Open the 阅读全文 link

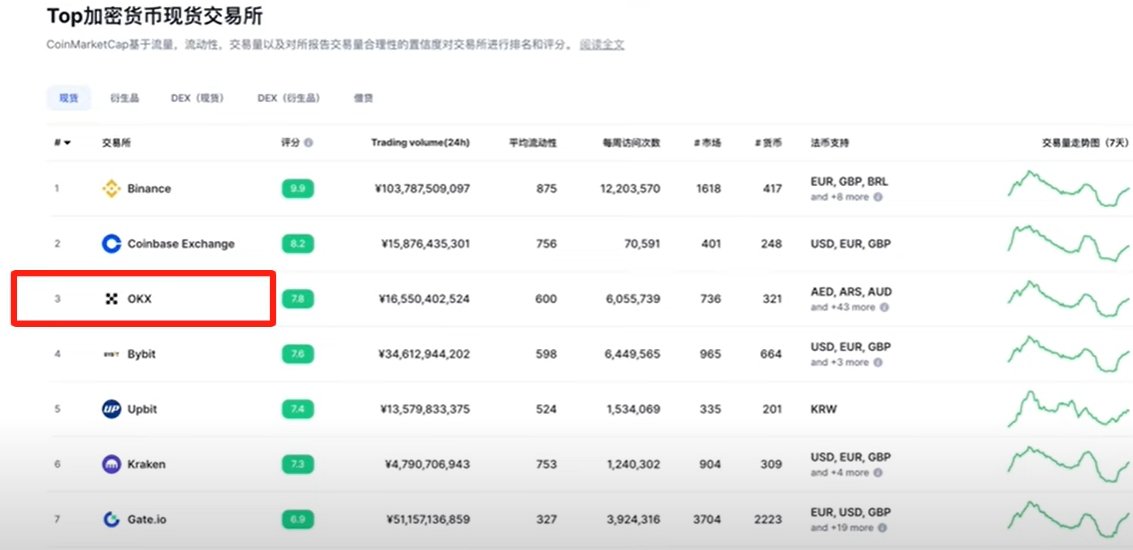602,45
